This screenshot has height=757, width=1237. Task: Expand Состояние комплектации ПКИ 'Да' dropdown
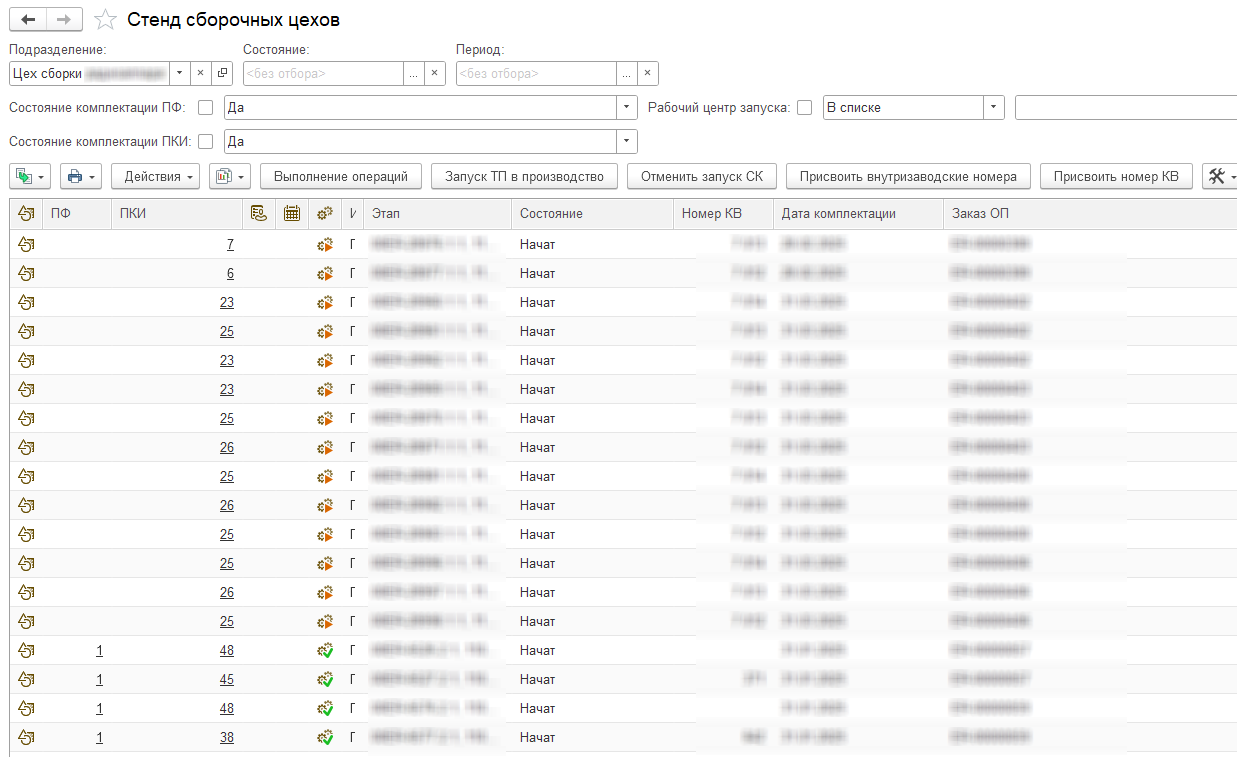point(627,142)
